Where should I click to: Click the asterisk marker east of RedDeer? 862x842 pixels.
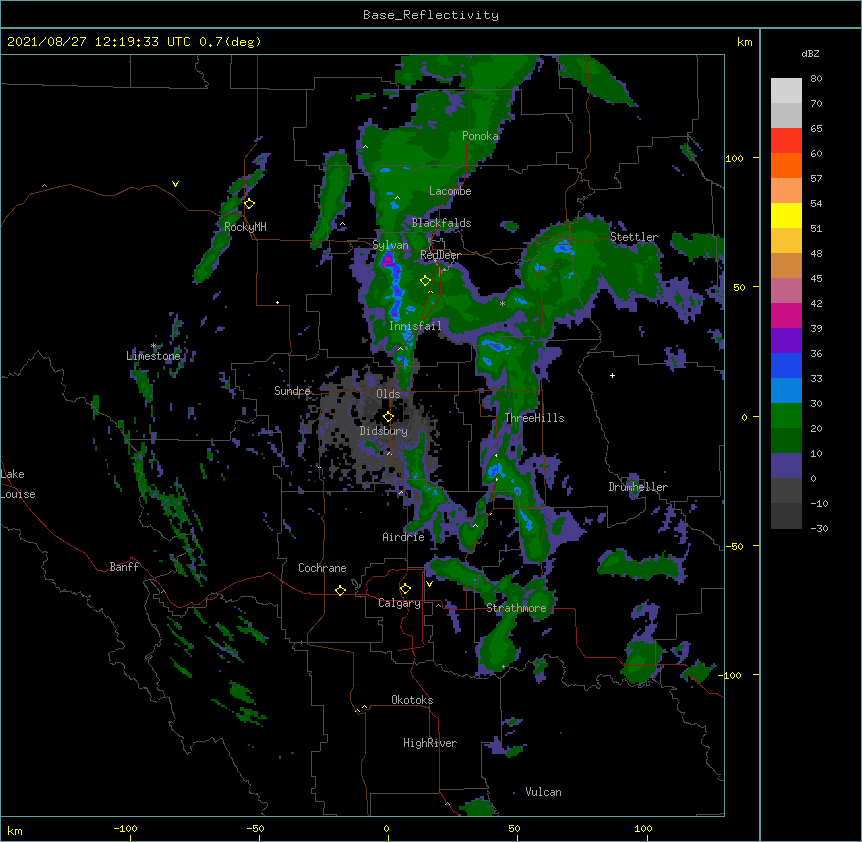(x=502, y=304)
